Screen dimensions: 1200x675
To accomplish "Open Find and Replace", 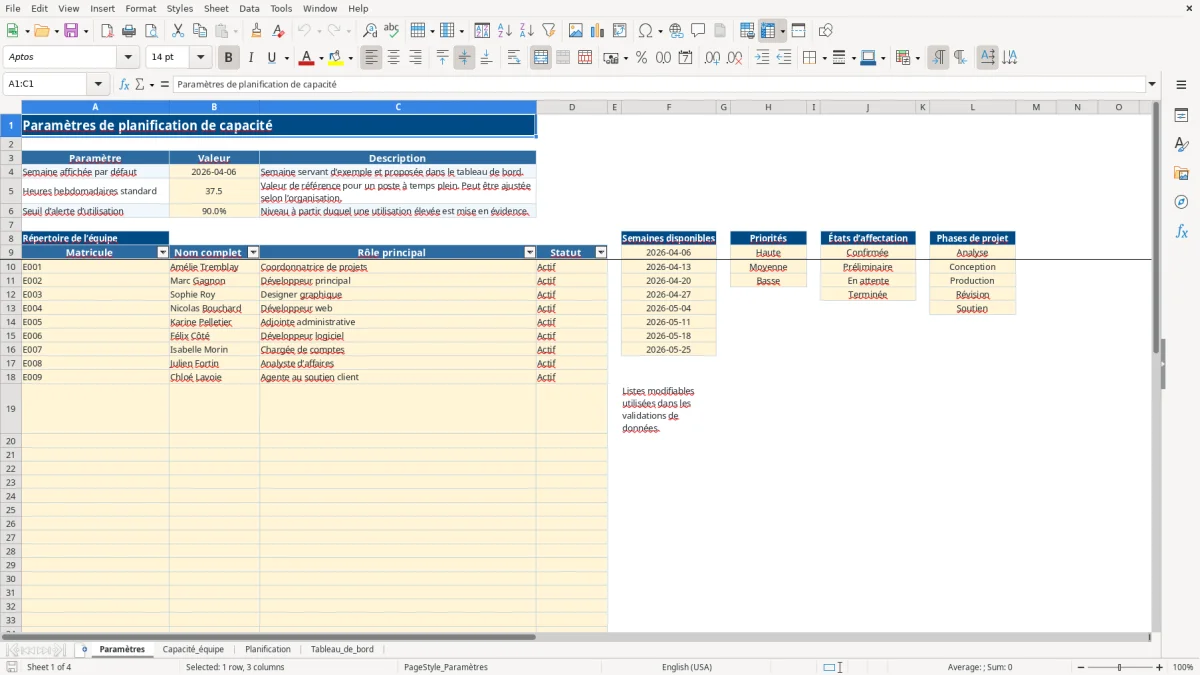I will tap(369, 31).
